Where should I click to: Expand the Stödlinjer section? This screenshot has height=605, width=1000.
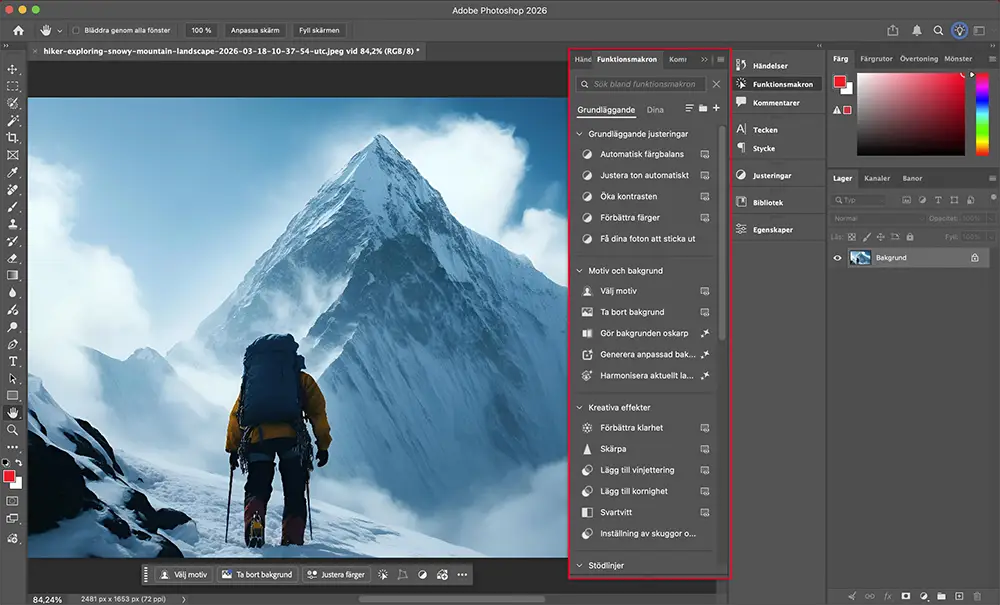(579, 566)
